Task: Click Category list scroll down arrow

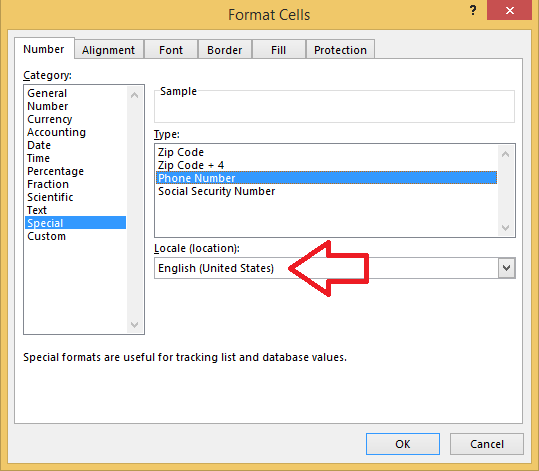Action: (x=135, y=325)
